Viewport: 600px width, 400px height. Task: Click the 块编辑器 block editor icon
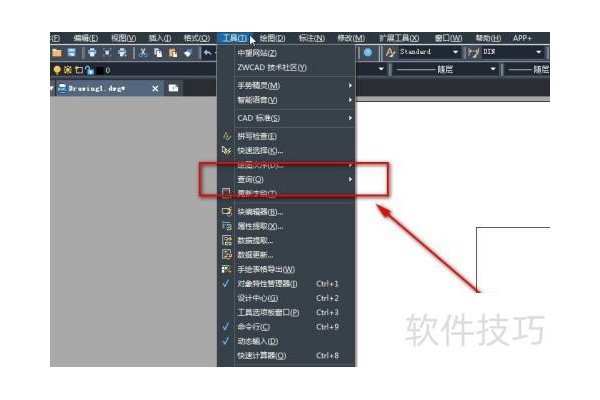coord(227,211)
